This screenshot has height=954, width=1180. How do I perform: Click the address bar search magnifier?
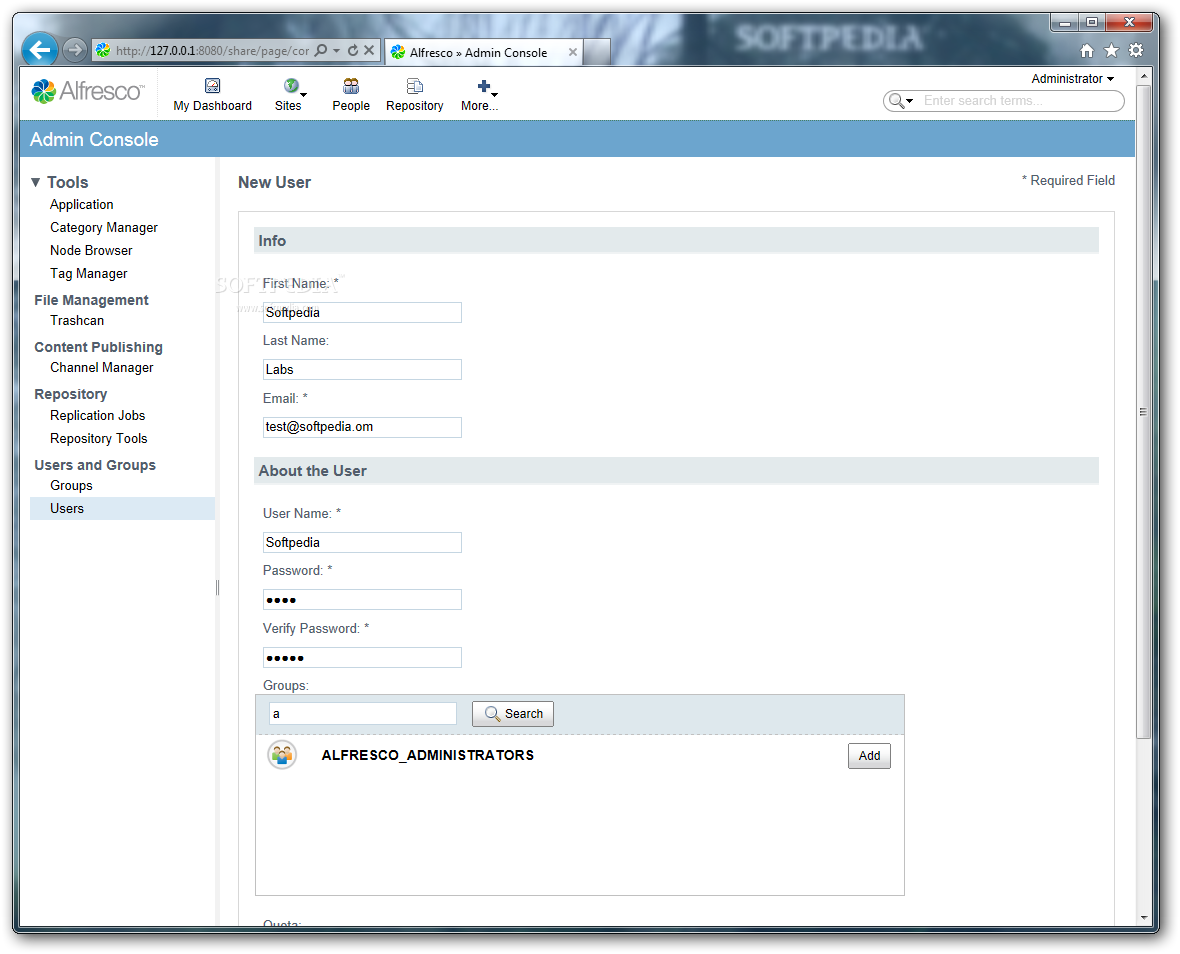pyautogui.click(x=321, y=50)
